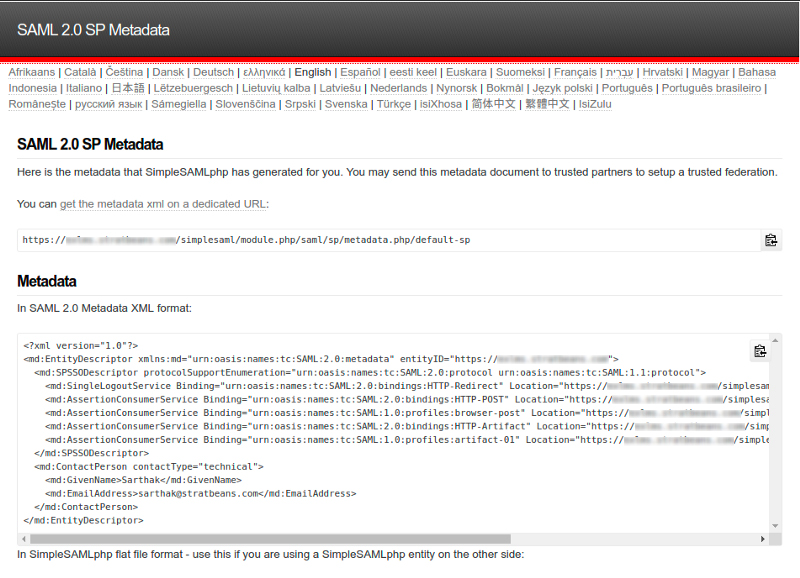This screenshot has height=578, width=800.
Task: Switch language to Čeština
Action: click(x=126, y=72)
